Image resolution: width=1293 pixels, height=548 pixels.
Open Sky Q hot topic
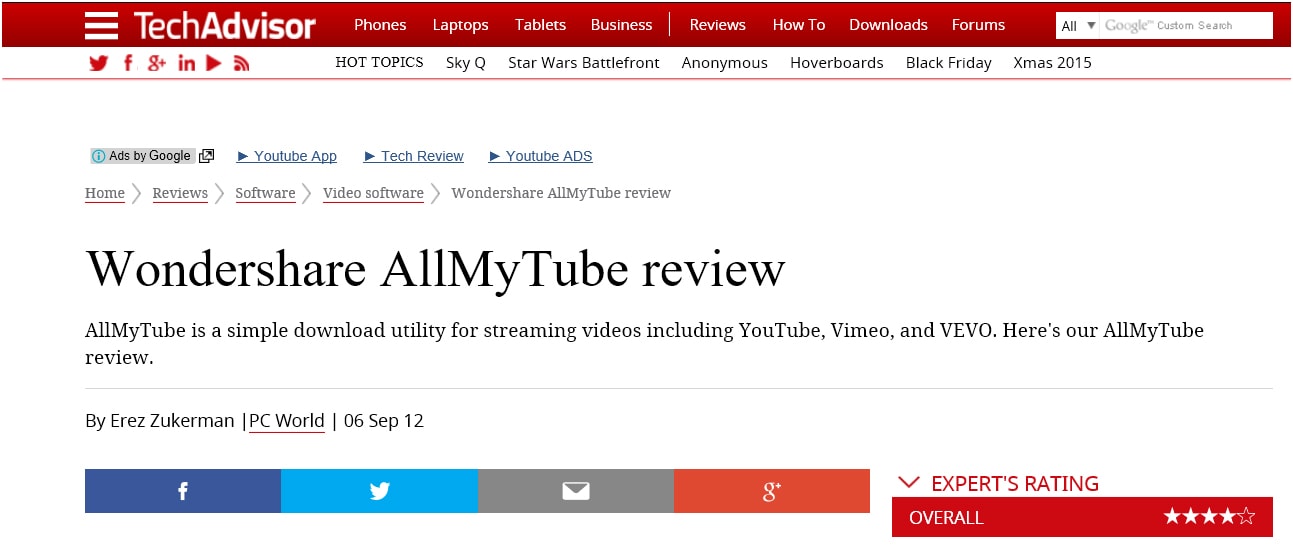point(466,63)
